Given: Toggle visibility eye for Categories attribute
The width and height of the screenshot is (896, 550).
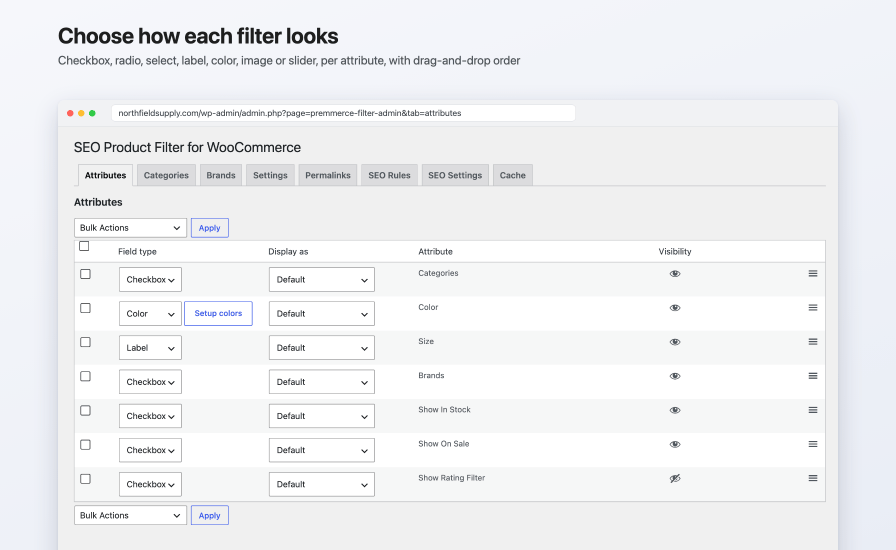Looking at the screenshot, I should pos(675,273).
